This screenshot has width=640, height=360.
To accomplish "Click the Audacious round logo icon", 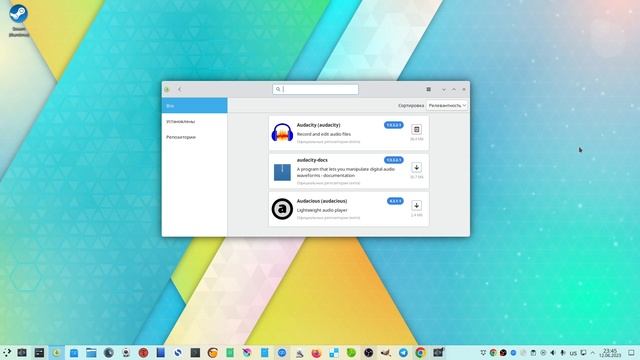I will point(282,209).
